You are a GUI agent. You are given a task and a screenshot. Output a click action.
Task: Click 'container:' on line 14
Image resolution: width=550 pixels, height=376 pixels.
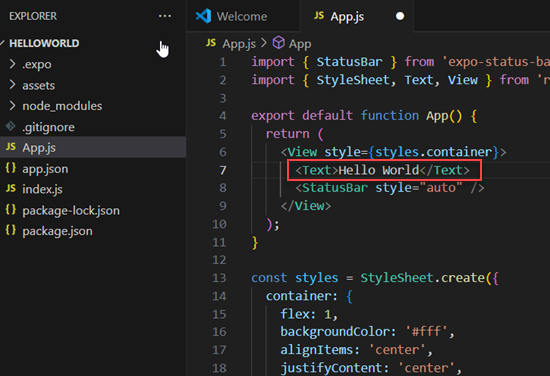(302, 296)
